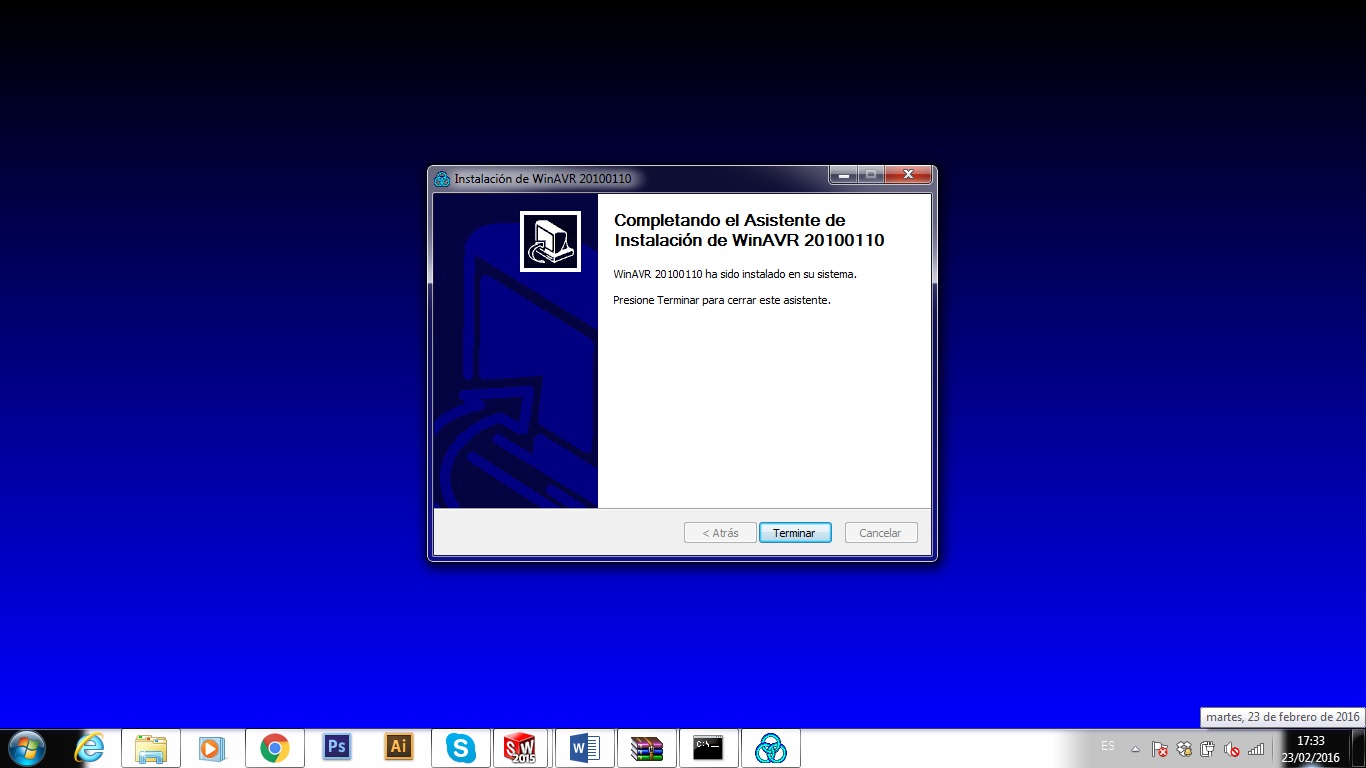Click the WinAVR installer taskbar button
The height and width of the screenshot is (768, 1366).
[771, 748]
